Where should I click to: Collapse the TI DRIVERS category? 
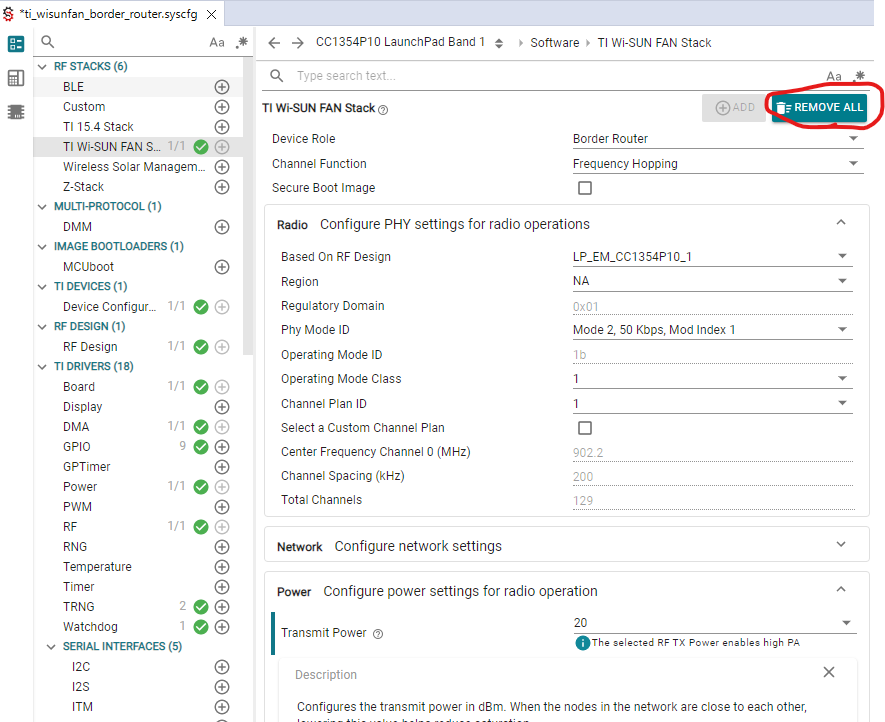[x=42, y=367]
